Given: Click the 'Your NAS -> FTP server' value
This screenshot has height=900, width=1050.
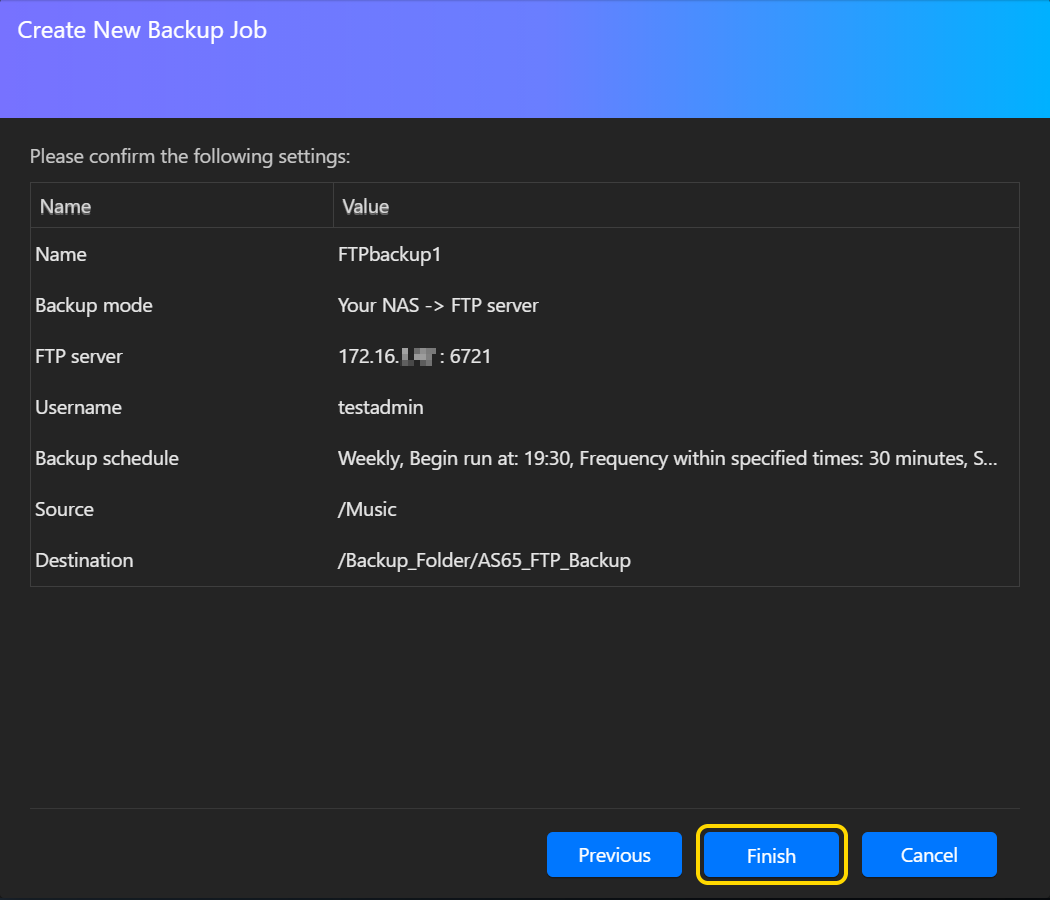Looking at the screenshot, I should [x=438, y=305].
